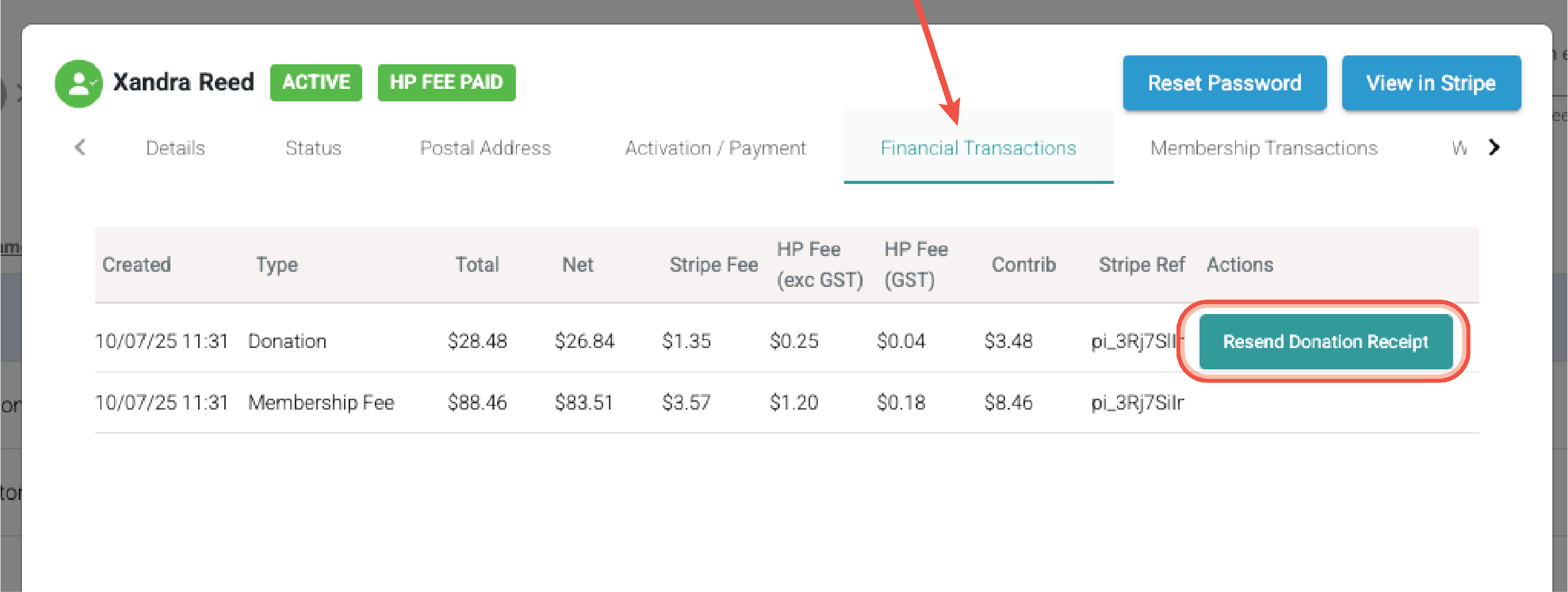Click the HP Fee (GST) header

click(x=916, y=265)
